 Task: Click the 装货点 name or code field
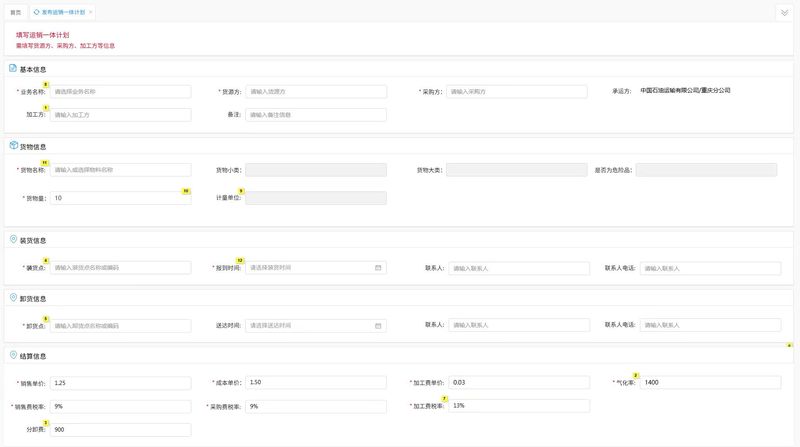(120, 268)
